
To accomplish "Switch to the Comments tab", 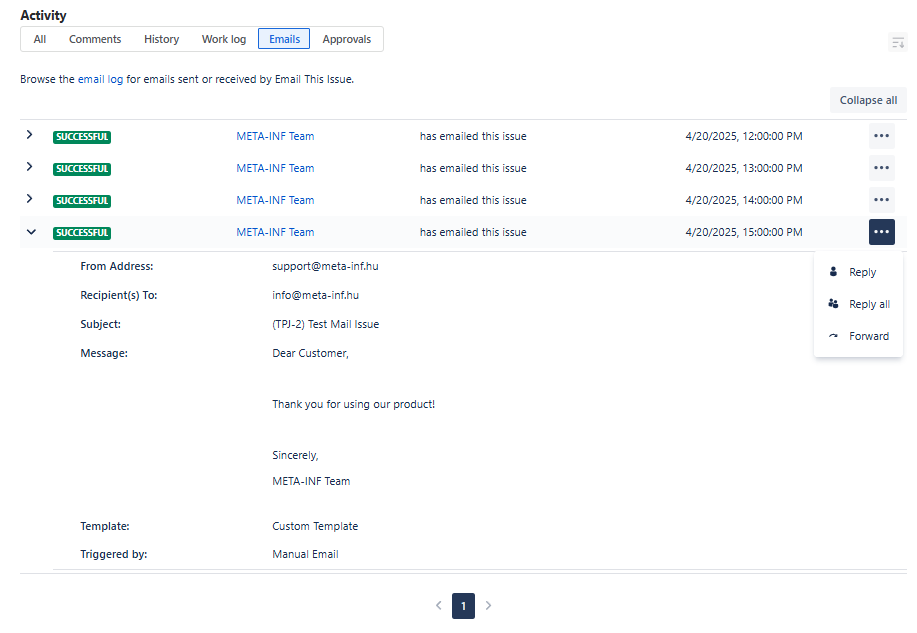I will coord(95,39).
